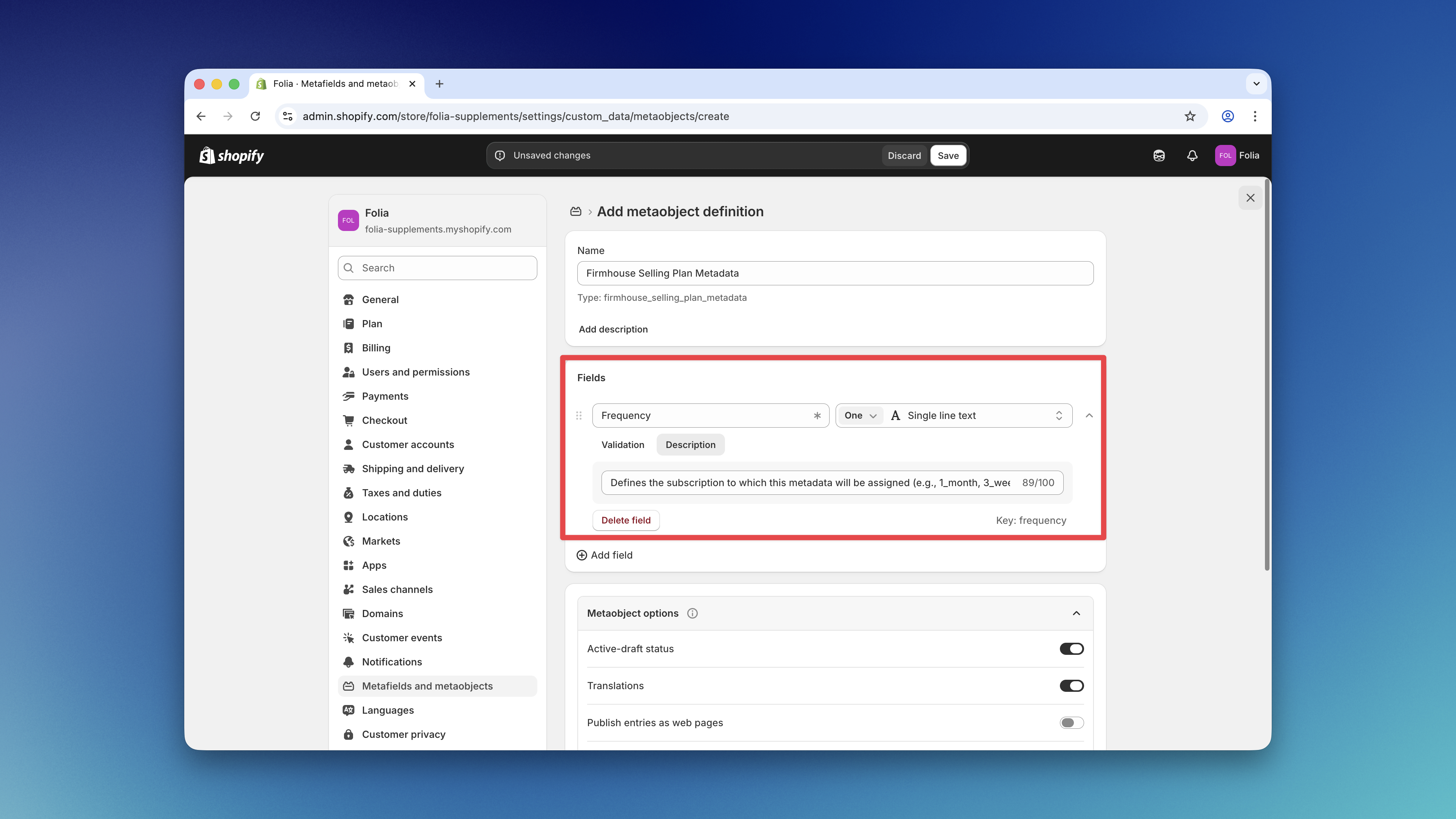Open Checkout settings page
Viewport: 1456px width, 819px height.
pyautogui.click(x=438, y=420)
